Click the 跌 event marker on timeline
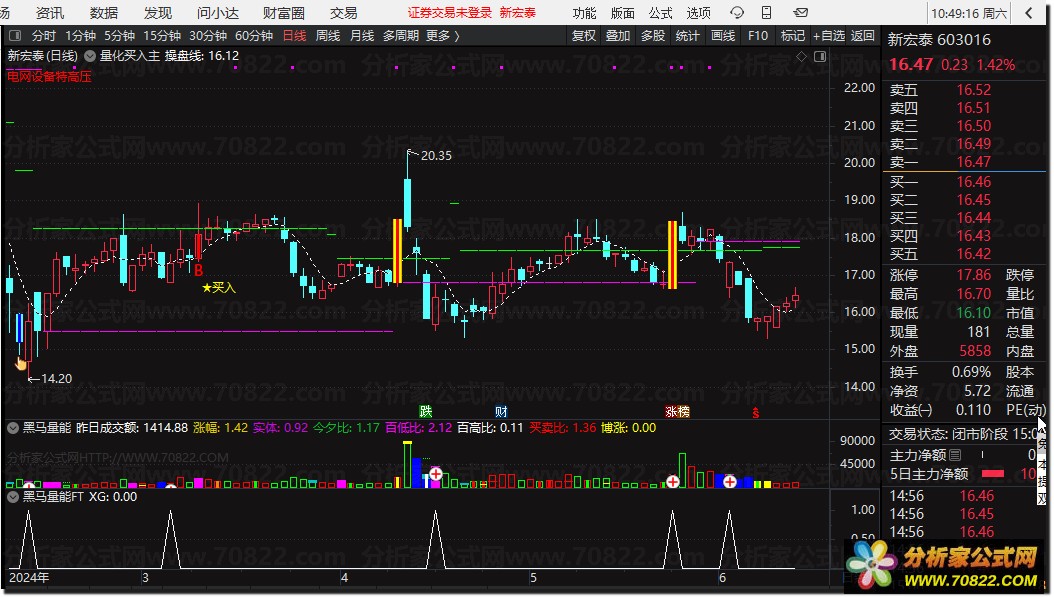Image resolution: width=1054 pixels, height=597 pixels. click(x=425, y=411)
